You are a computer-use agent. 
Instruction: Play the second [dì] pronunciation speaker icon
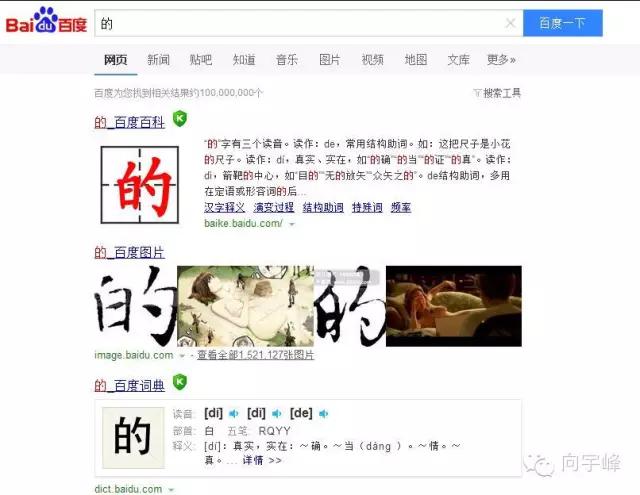(x=277, y=414)
